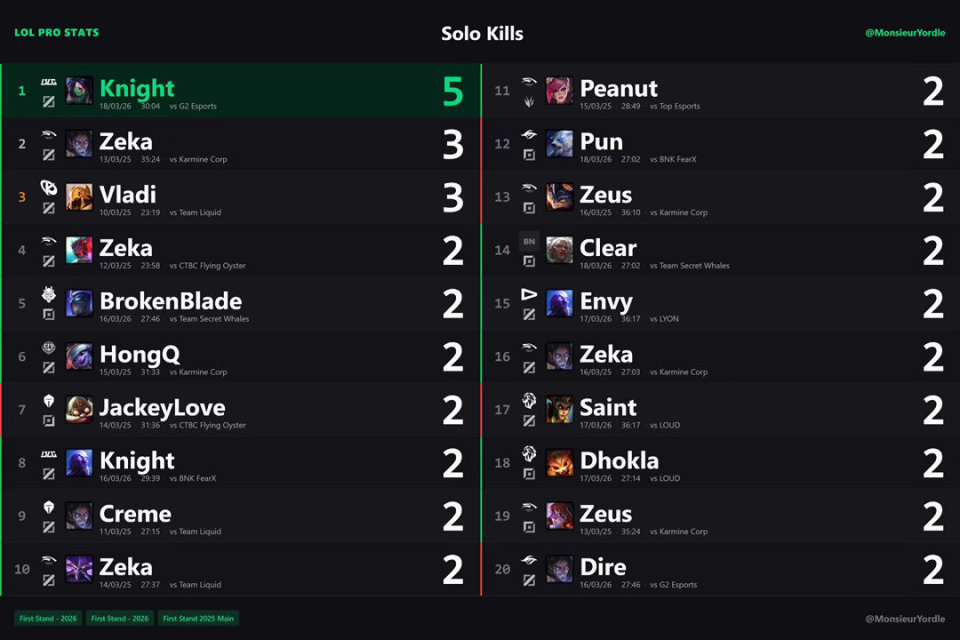Click BrokenBlade's champion portrait
This screenshot has width=960, height=640.
point(79,303)
